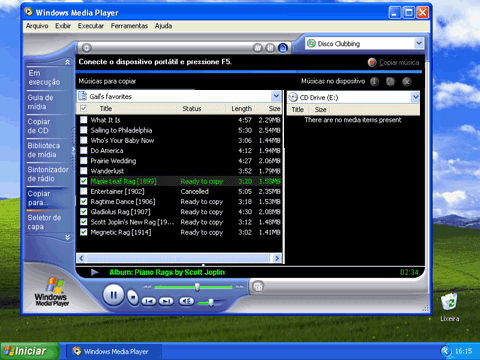Click the small play indicator icon in status bar
The height and width of the screenshot is (360, 480).
click(x=95, y=272)
